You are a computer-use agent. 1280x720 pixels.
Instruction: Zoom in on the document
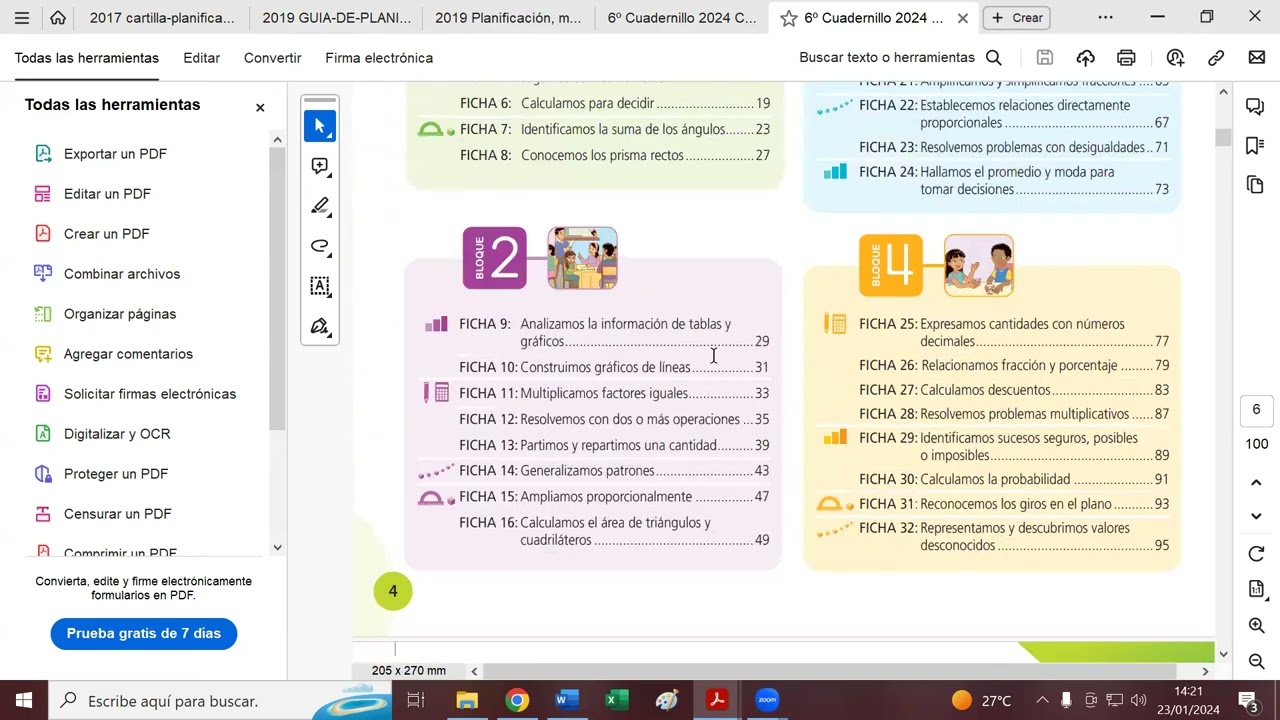pyautogui.click(x=1255, y=625)
